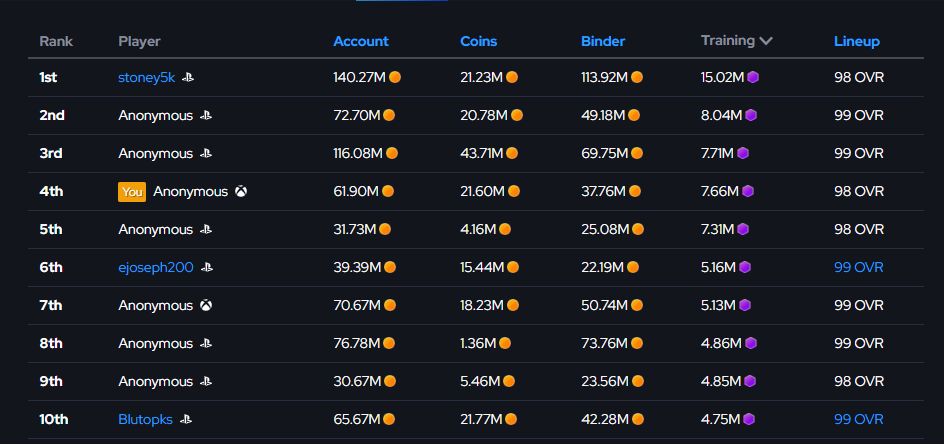Click the PlayStation icon next to ejoseph200
Image resolution: width=944 pixels, height=444 pixels.
pos(206,267)
